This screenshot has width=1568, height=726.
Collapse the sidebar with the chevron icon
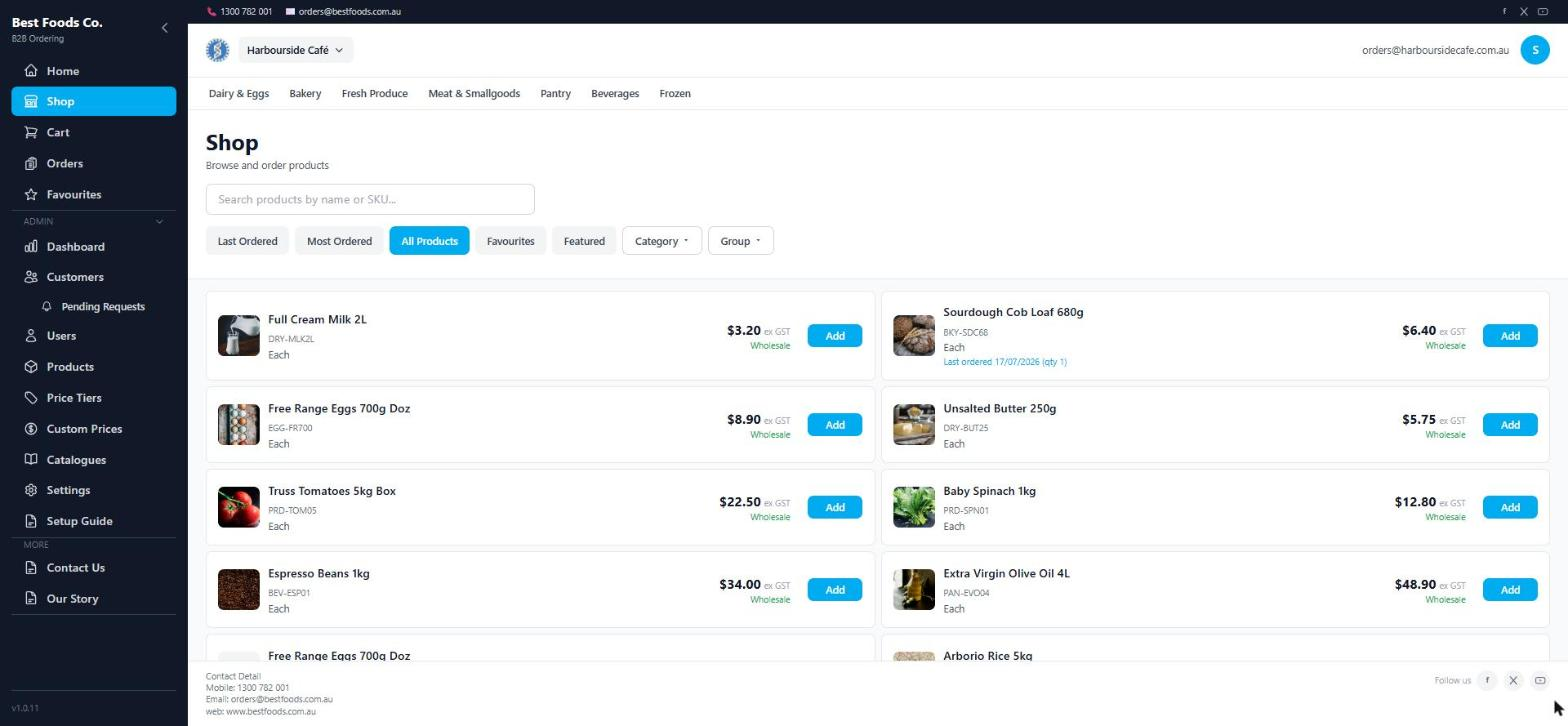tap(165, 28)
